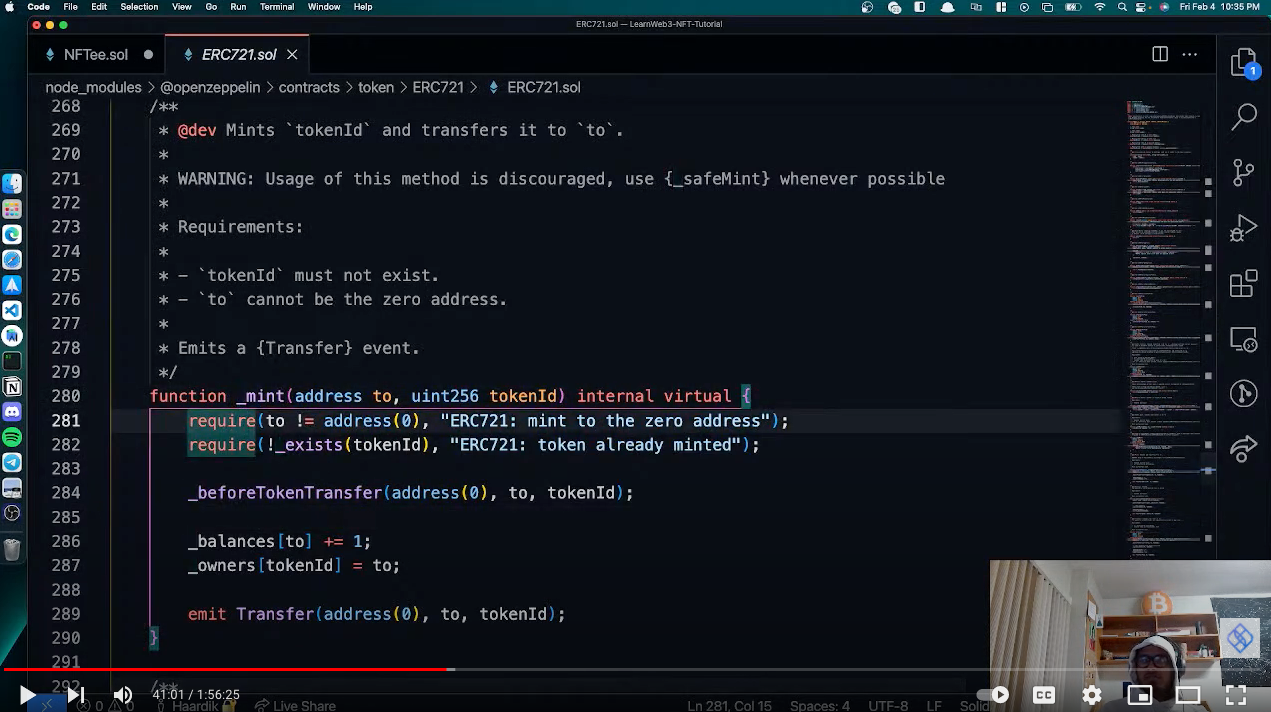Open the Source Control view
The image size is (1271, 712).
[x=1243, y=172]
